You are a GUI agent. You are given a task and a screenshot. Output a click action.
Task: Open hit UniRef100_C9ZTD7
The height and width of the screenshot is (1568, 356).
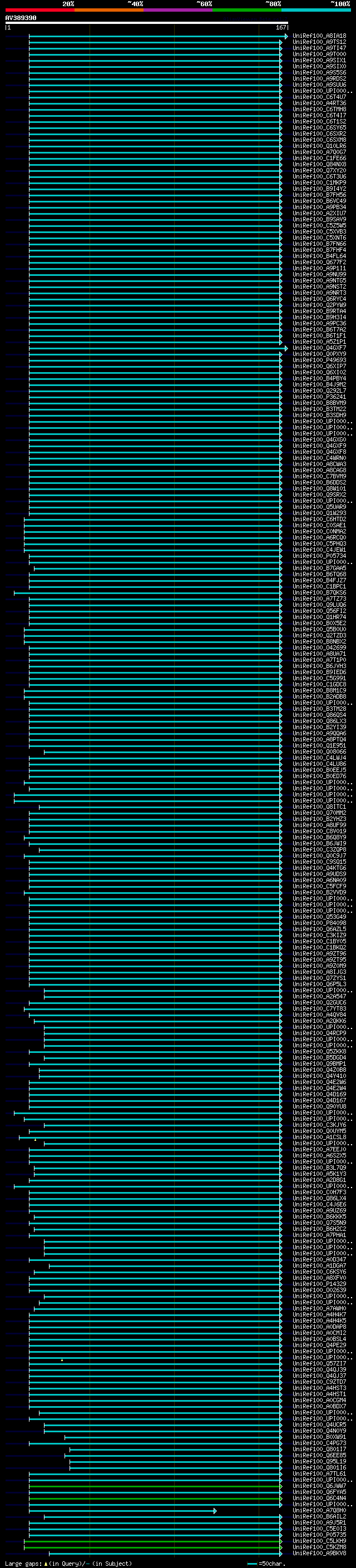pos(319,1382)
